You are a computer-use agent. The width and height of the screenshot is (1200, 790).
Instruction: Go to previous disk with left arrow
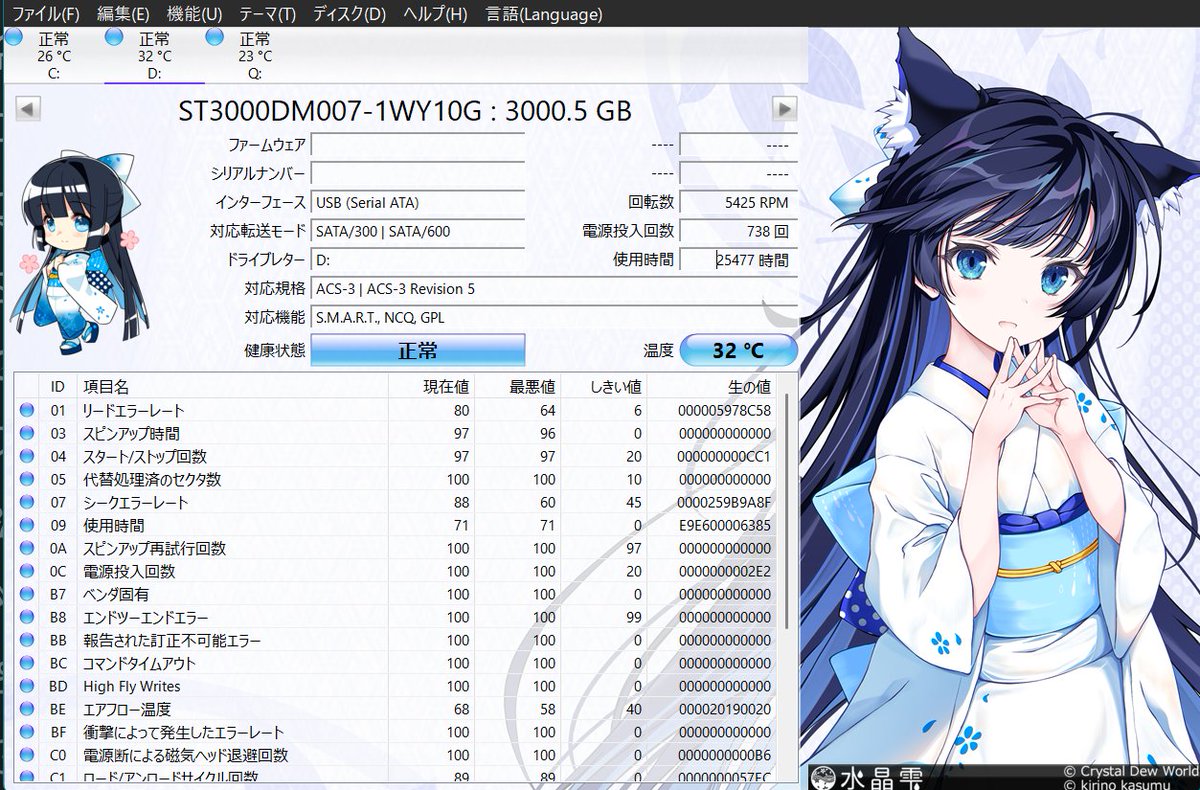click(x=28, y=108)
